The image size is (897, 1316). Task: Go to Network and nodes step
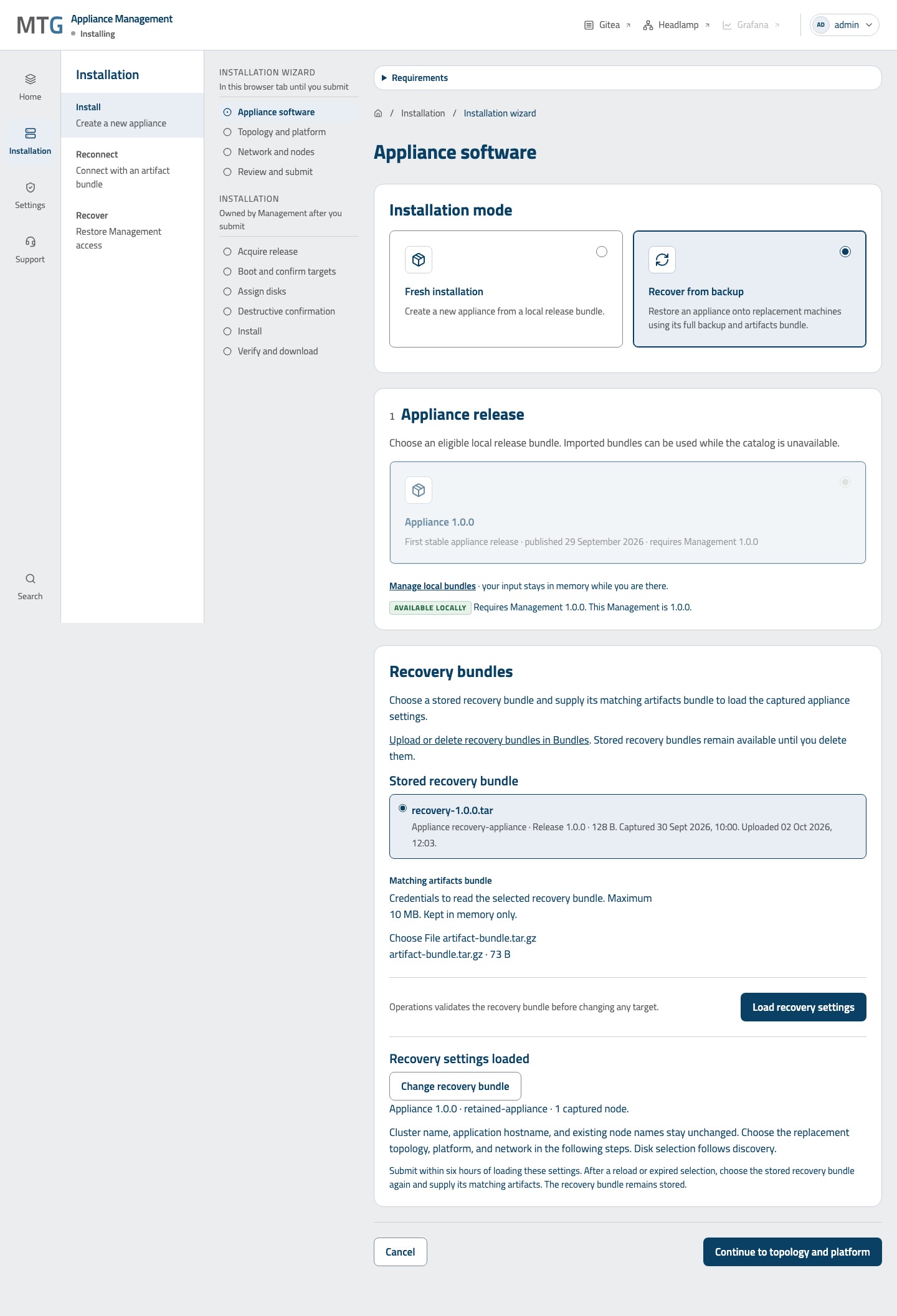tap(289, 152)
